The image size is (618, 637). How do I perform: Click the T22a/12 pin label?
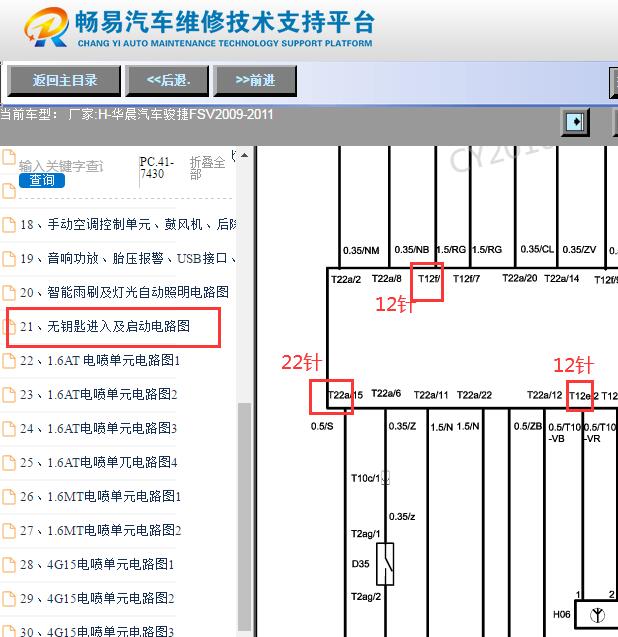pyautogui.click(x=544, y=395)
